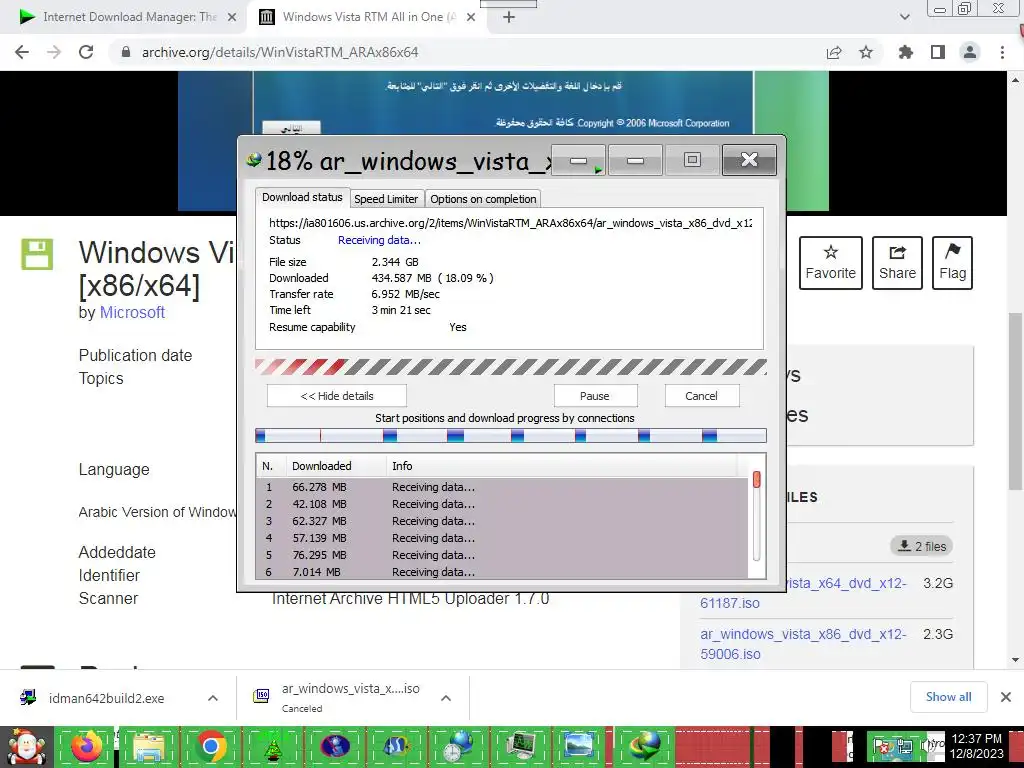Click the browser forward arrow
The width and height of the screenshot is (1024, 768).
point(54,52)
